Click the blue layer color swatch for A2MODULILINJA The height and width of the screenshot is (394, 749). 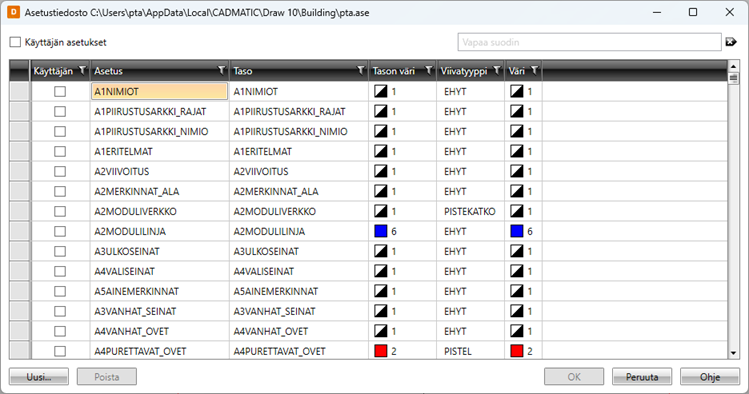[x=381, y=232]
